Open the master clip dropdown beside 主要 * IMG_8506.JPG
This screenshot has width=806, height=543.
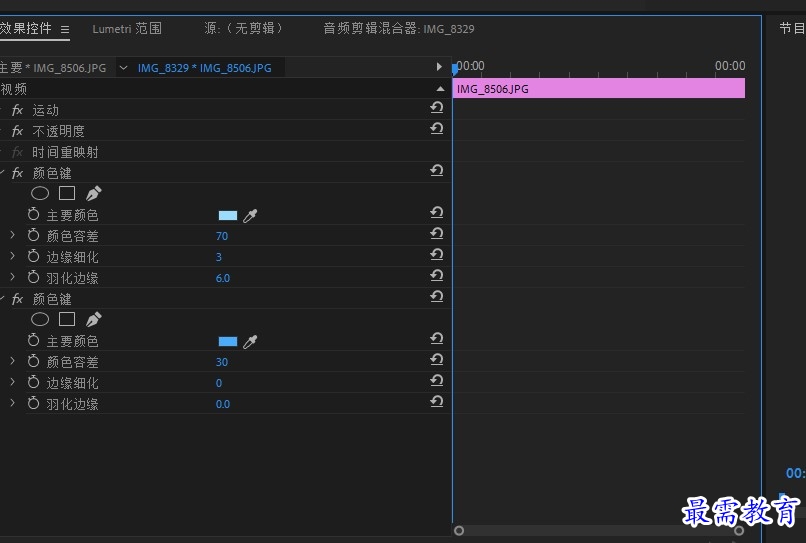[x=123, y=68]
